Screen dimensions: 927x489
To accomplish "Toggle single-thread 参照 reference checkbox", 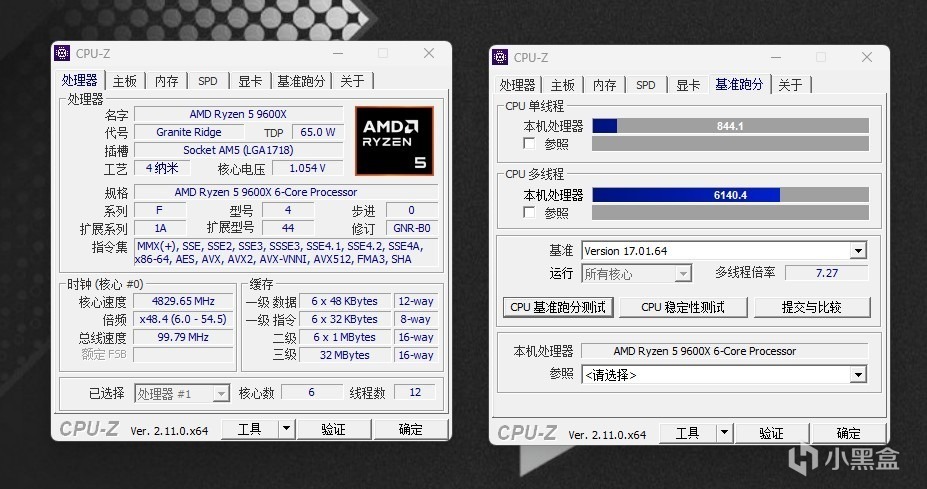I will 529,143.
